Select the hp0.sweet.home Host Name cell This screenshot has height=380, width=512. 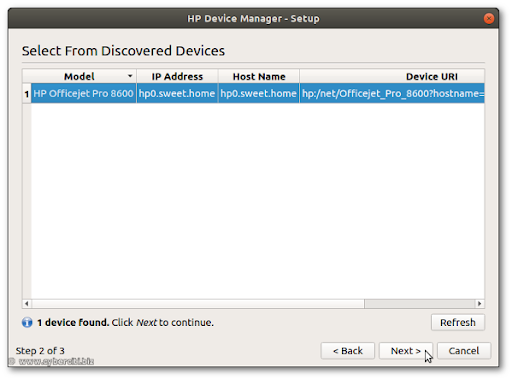point(259,93)
